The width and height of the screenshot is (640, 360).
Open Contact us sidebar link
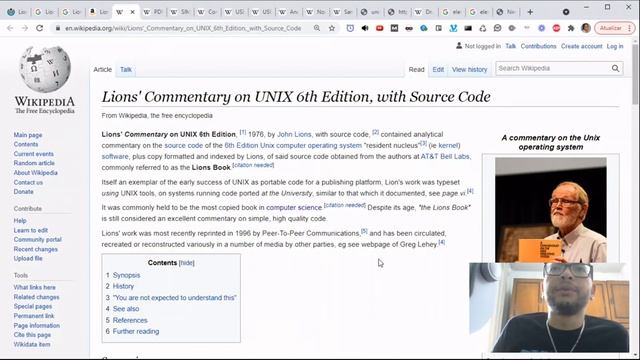click(28, 182)
